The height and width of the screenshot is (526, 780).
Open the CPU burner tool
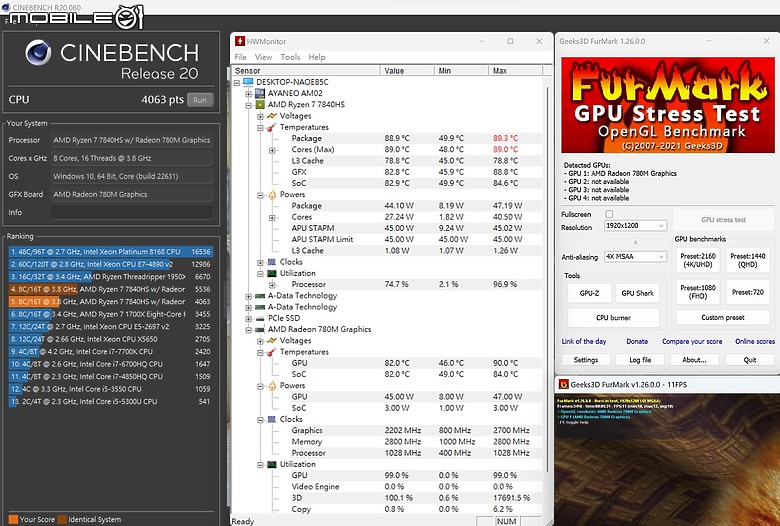point(613,317)
